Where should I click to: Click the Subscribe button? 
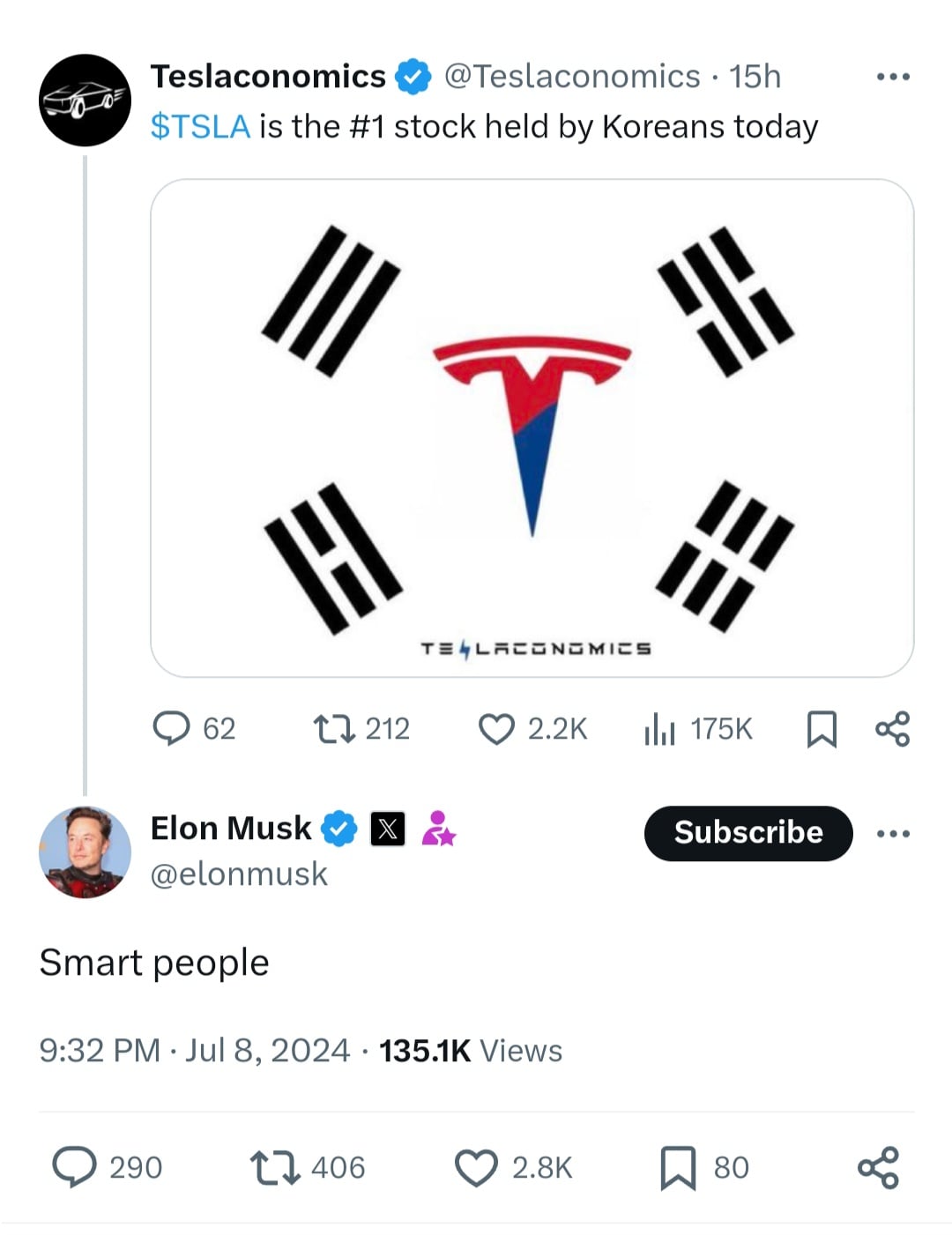click(x=748, y=833)
